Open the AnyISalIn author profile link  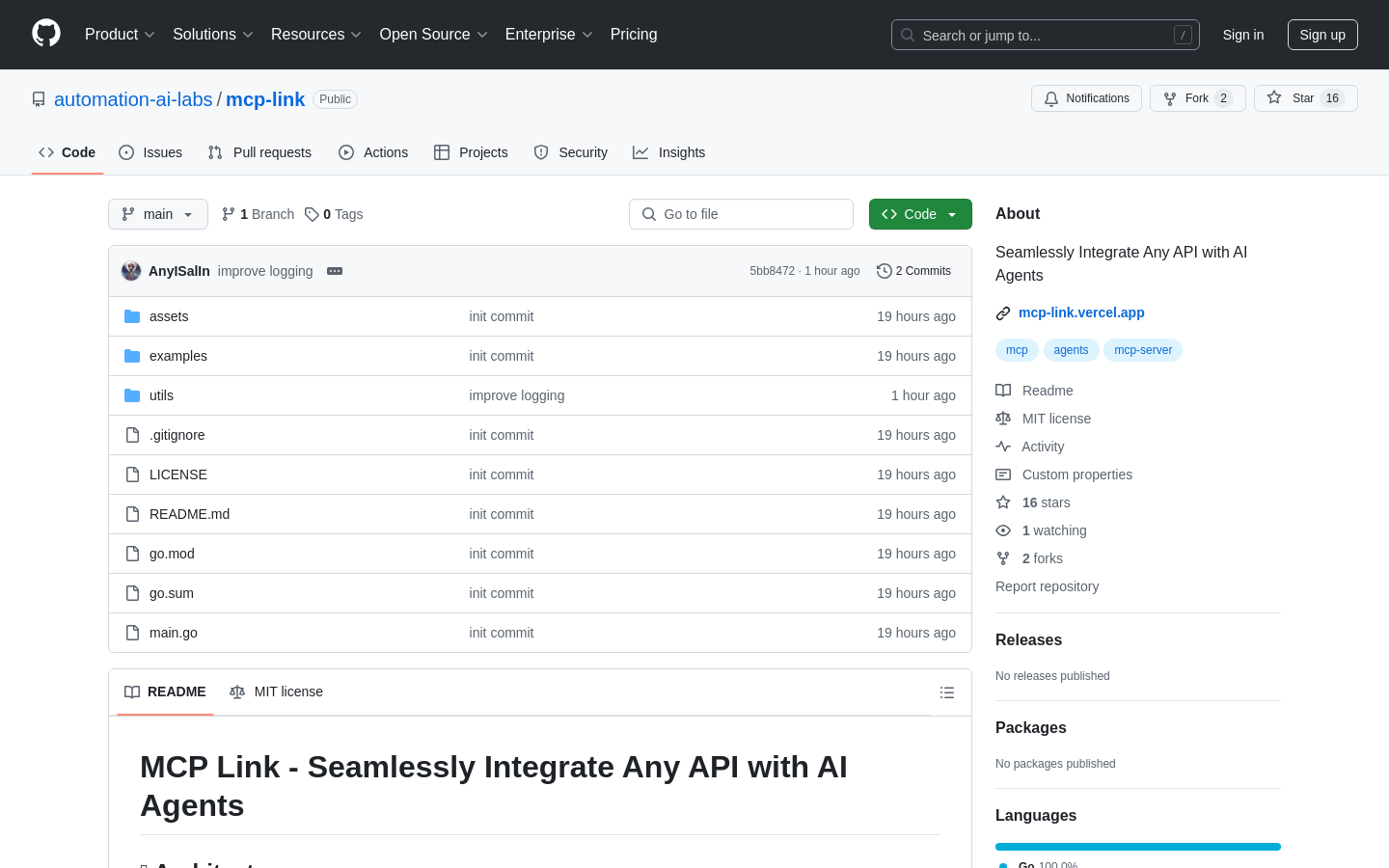179,271
